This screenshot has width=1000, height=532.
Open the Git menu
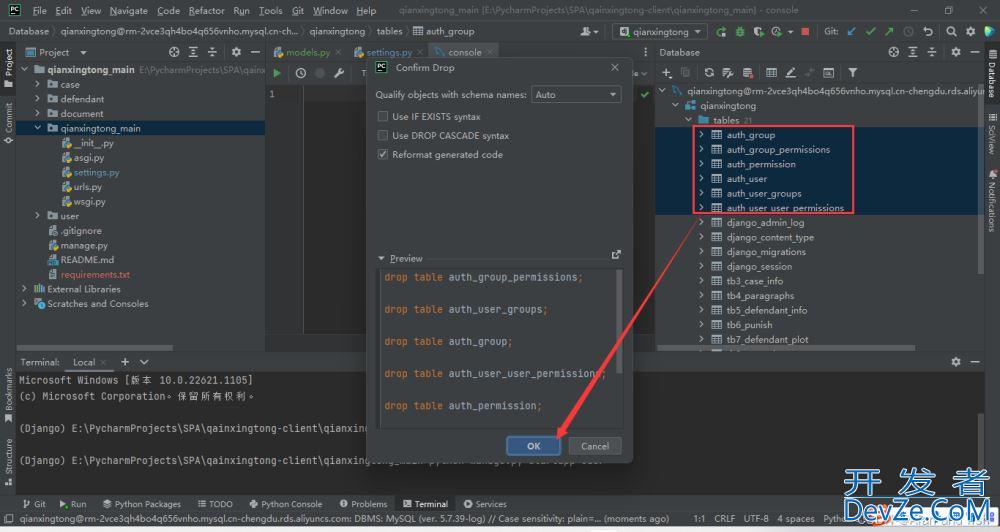(298, 10)
